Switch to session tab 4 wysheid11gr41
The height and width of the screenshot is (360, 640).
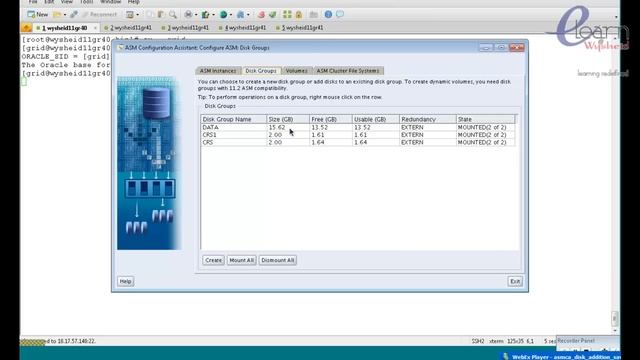pyautogui.click(x=242, y=28)
